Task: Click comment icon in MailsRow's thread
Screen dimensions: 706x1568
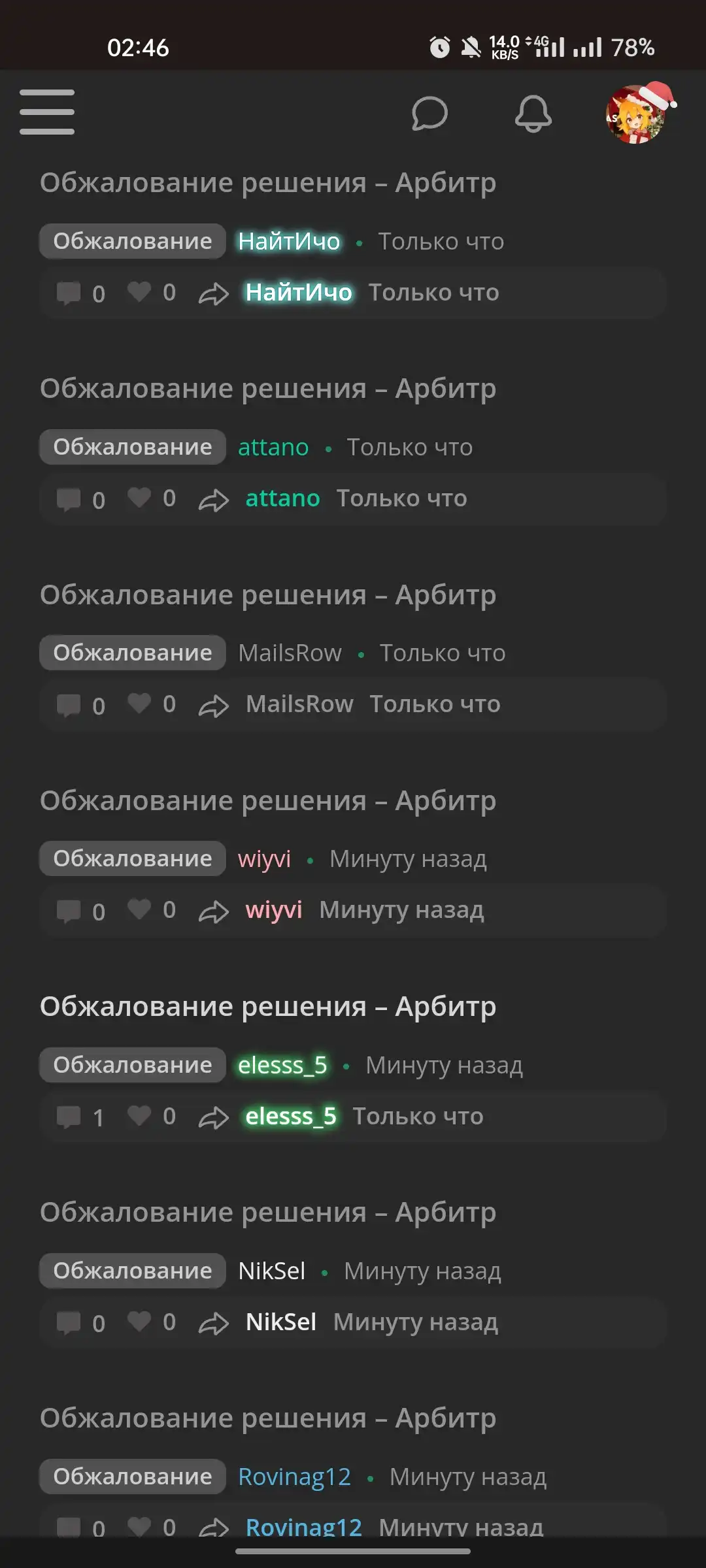Action: [69, 705]
